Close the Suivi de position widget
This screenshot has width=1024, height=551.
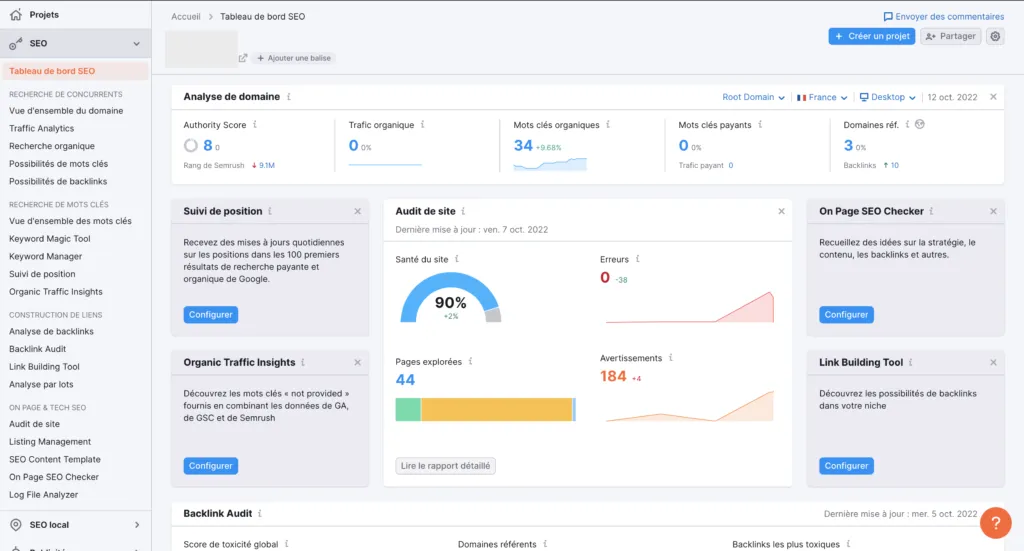357,212
